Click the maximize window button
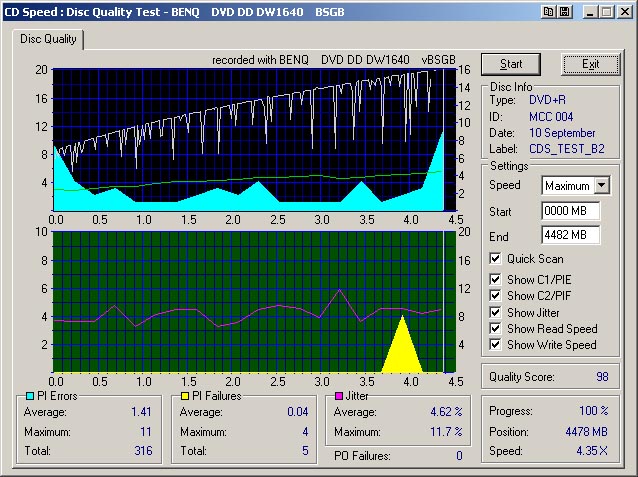Viewport: 638px width, 477px height. click(x=607, y=12)
